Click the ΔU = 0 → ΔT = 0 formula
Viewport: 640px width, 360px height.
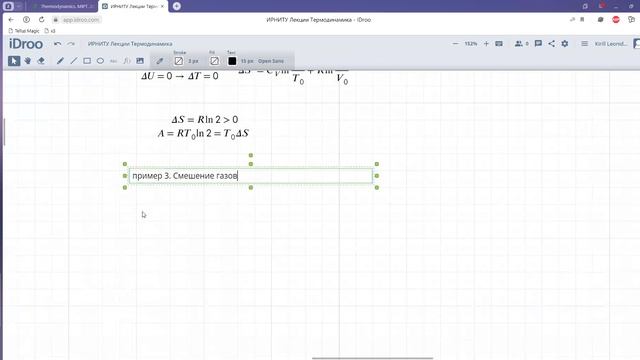click(x=180, y=76)
